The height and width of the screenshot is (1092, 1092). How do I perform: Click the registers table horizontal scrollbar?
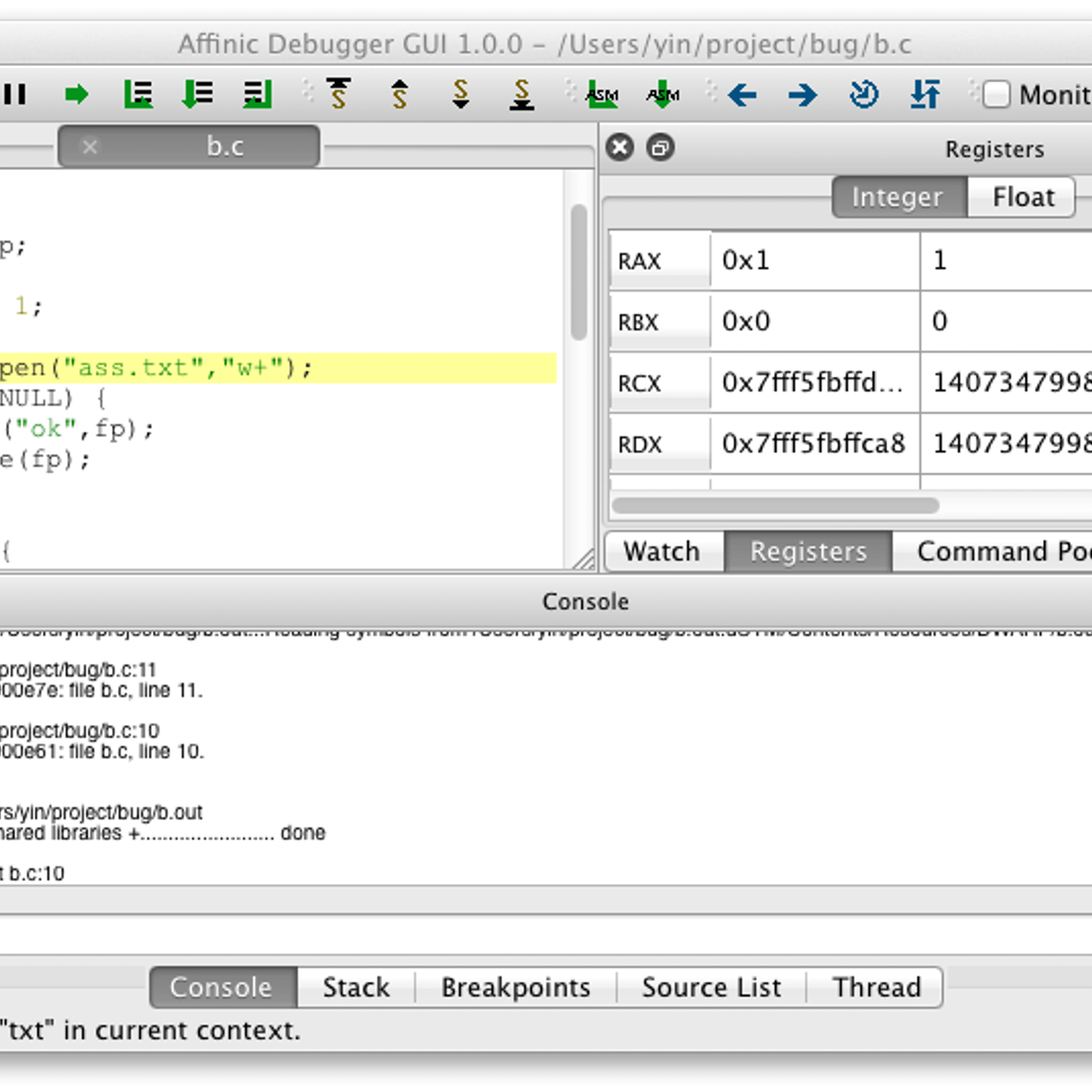tap(775, 505)
